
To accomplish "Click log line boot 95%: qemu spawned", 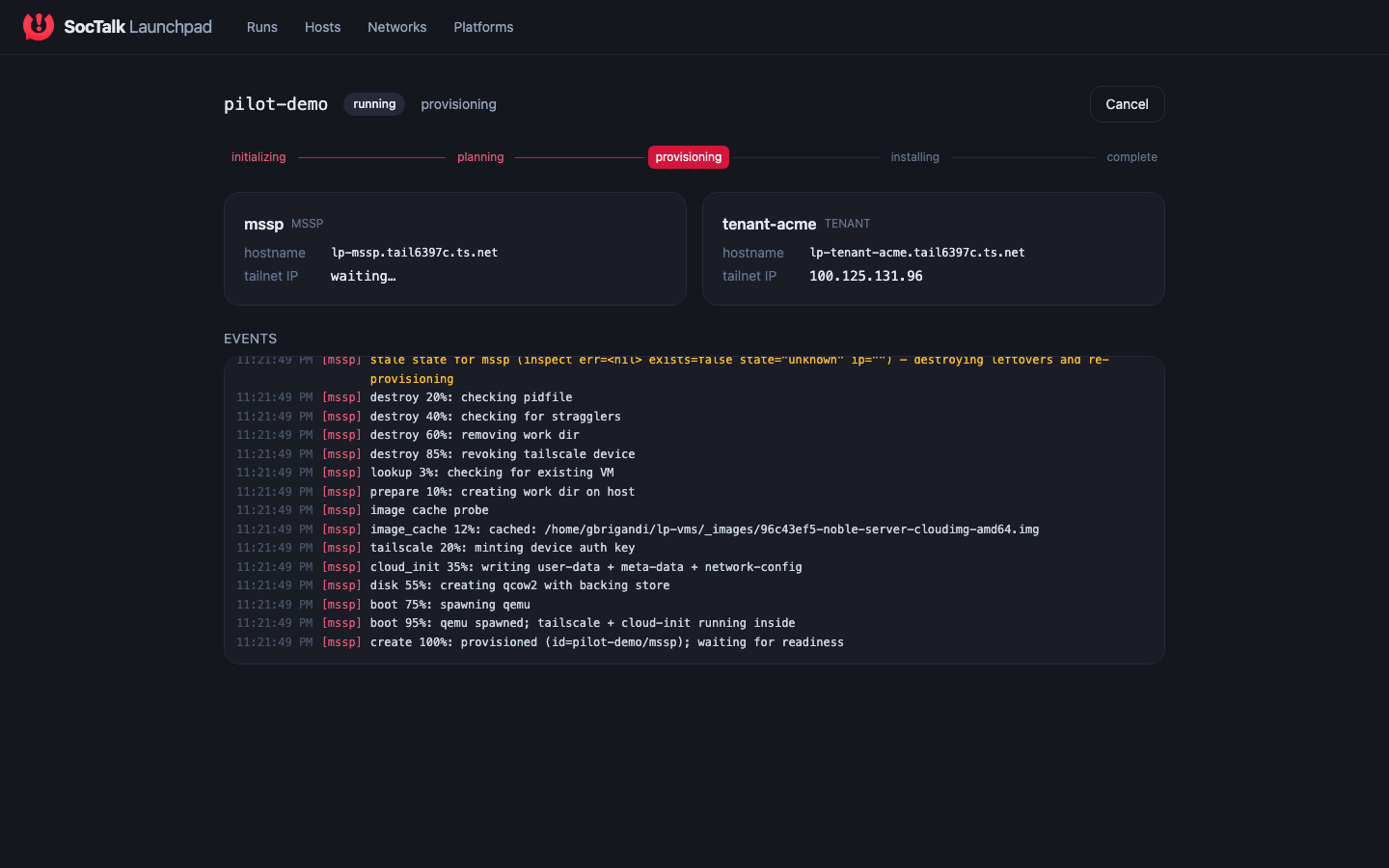I will (694, 623).
